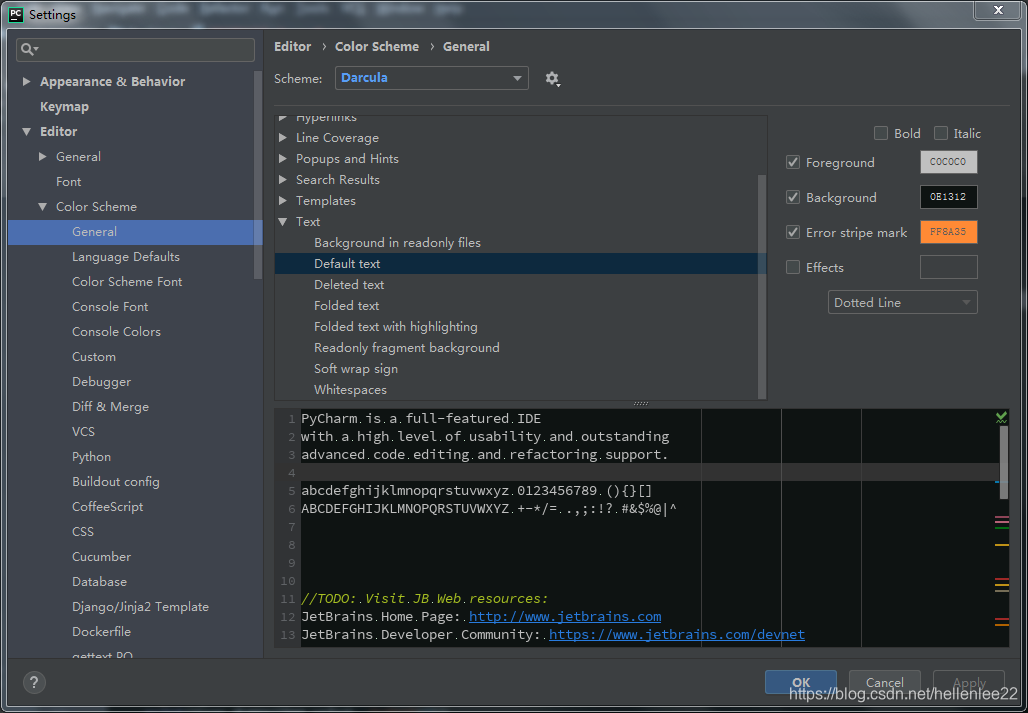Collapse the Text group arrow
The image size is (1028, 713).
[283, 222]
